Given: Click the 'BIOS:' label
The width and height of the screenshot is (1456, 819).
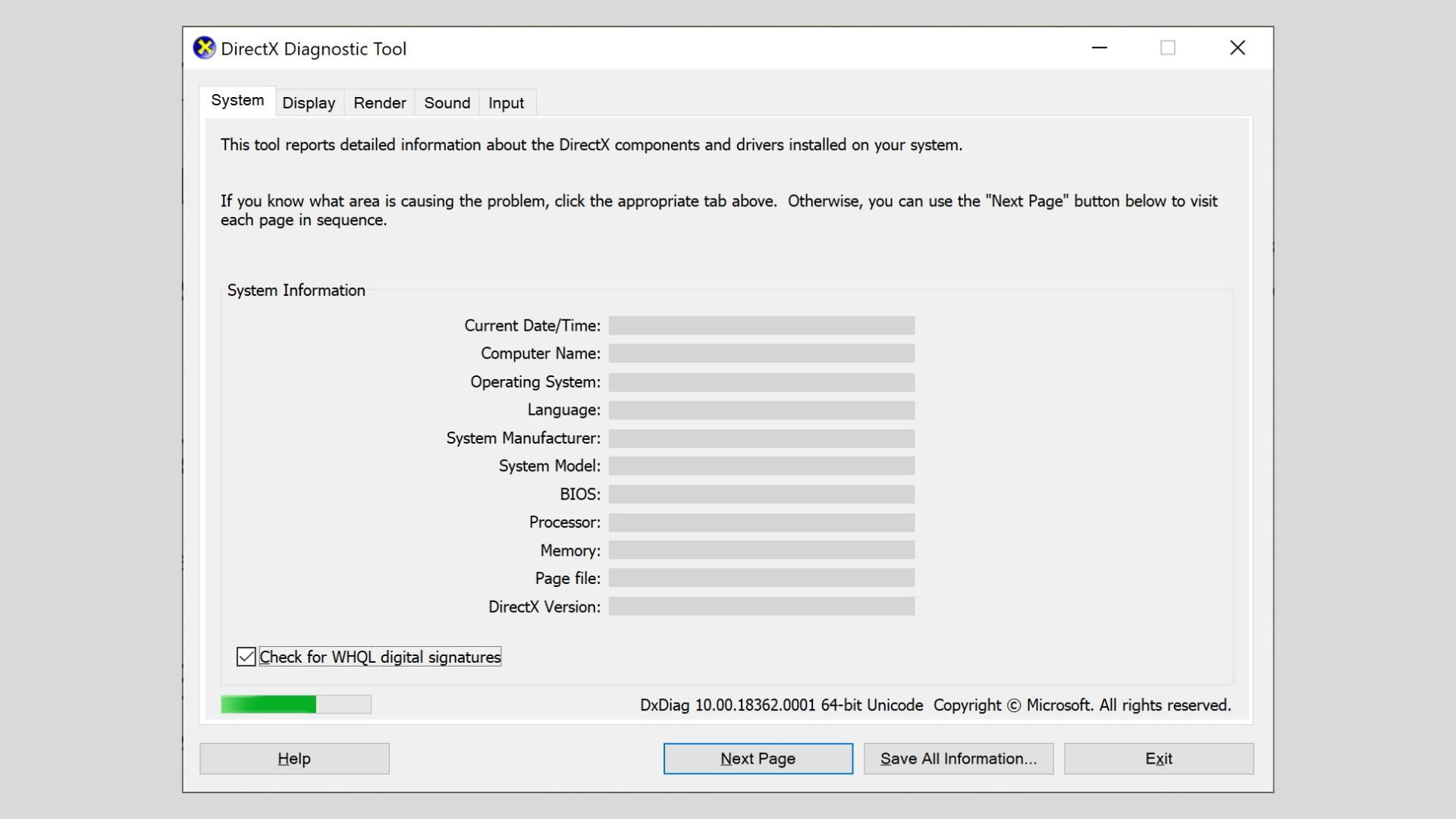Looking at the screenshot, I should [580, 494].
